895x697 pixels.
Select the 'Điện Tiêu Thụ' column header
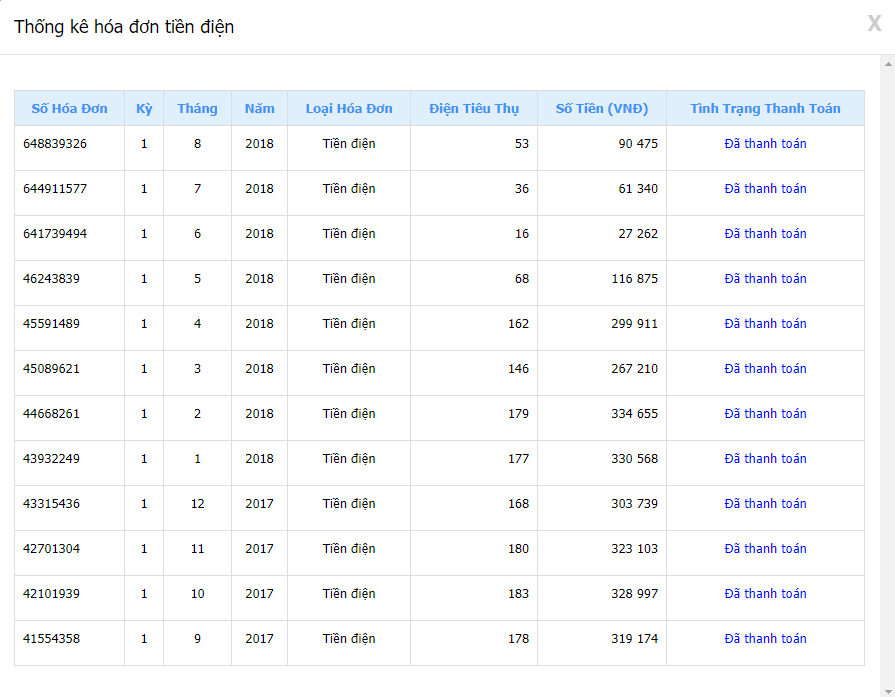[x=474, y=108]
